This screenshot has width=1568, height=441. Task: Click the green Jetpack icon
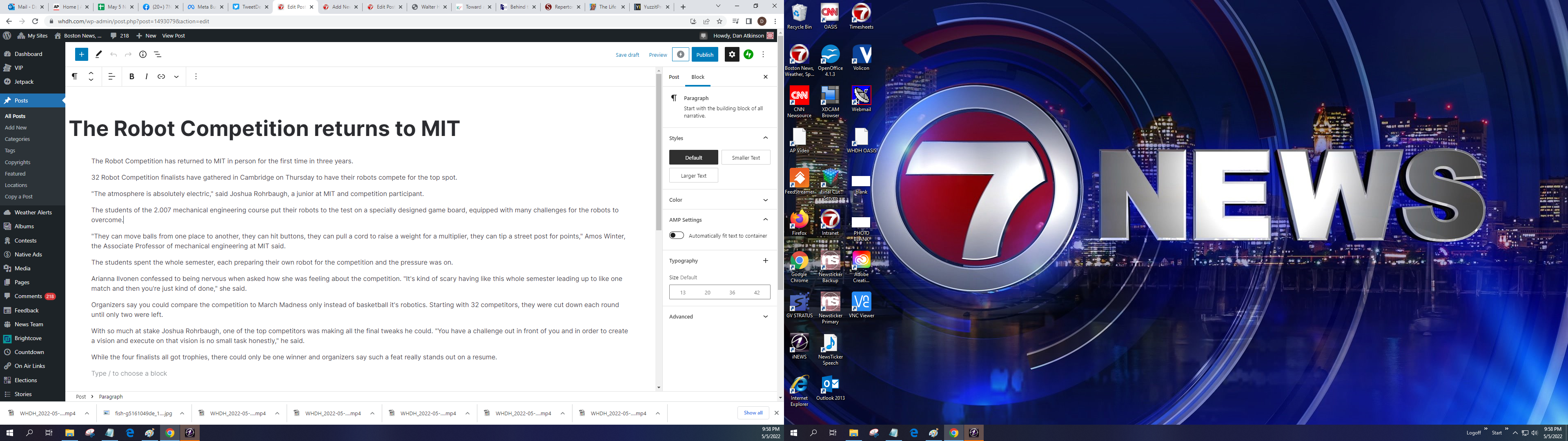(748, 54)
